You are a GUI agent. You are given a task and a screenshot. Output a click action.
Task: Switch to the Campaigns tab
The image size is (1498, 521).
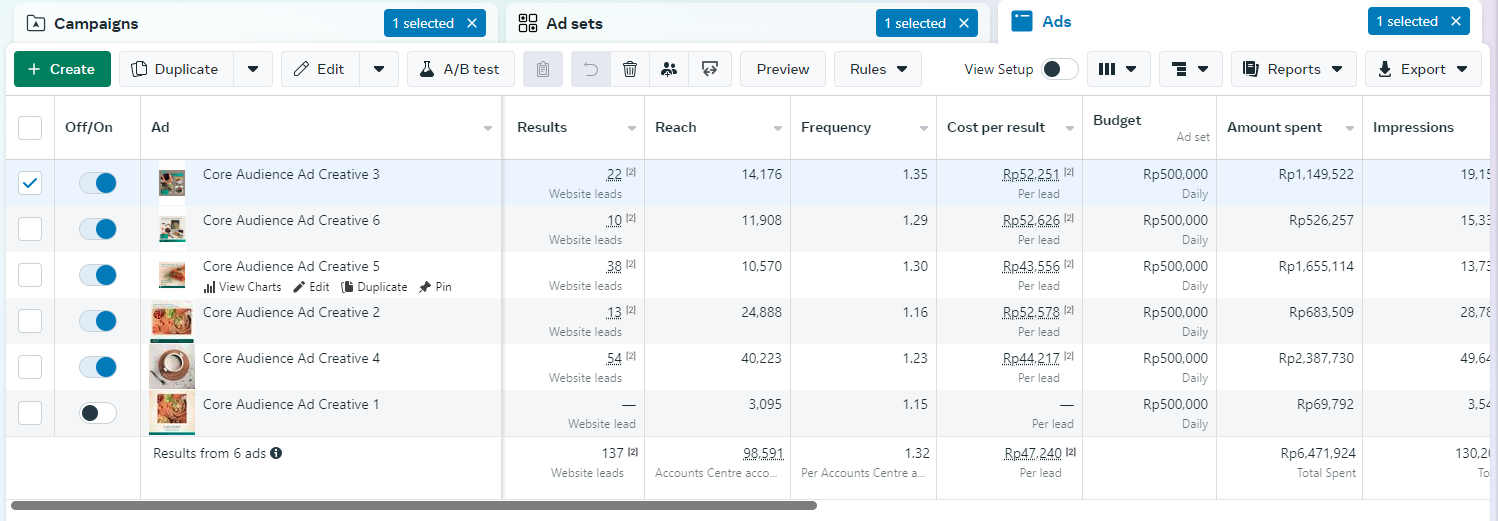click(96, 23)
